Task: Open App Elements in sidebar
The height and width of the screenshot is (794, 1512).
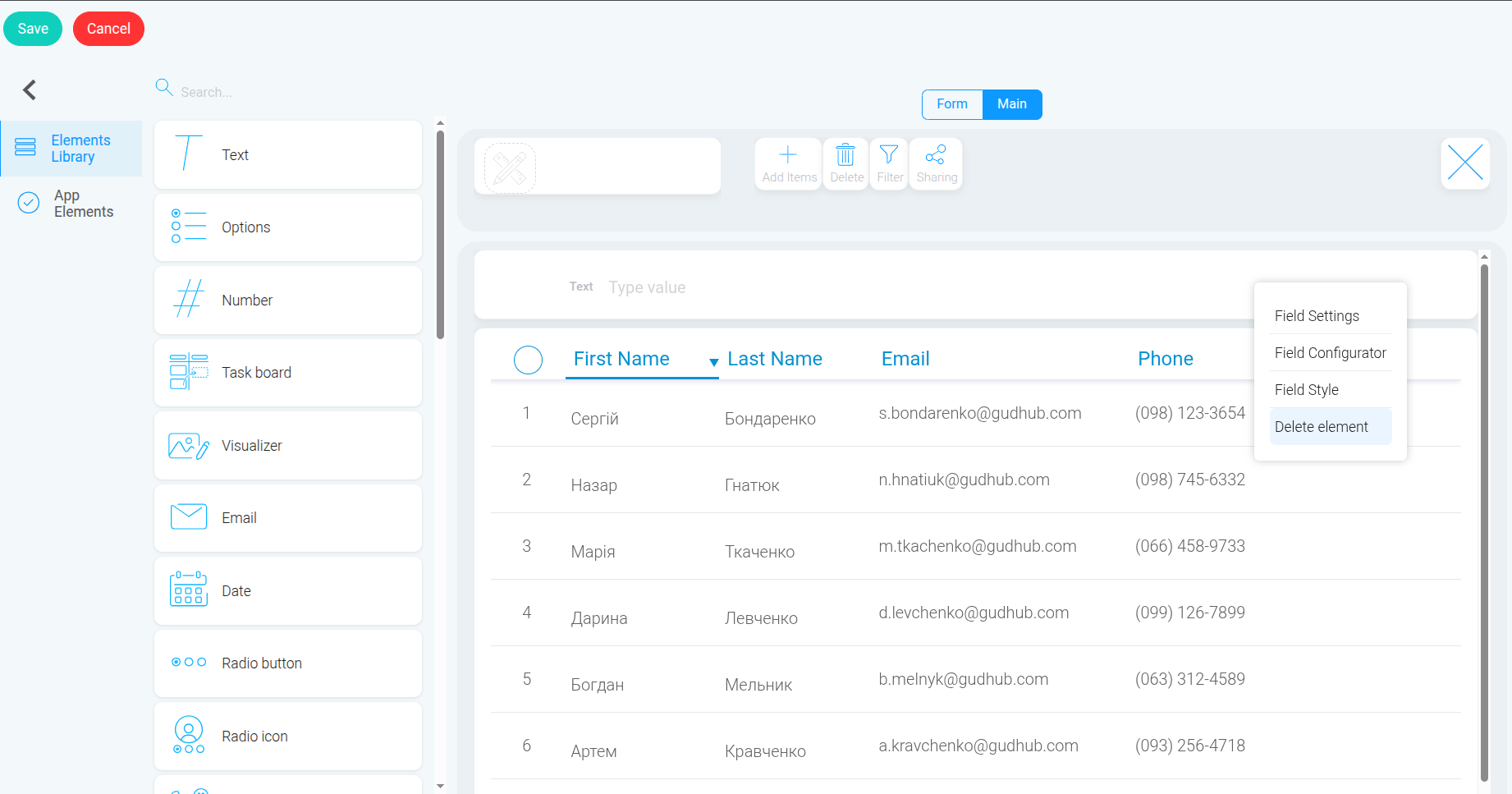Action: (x=71, y=204)
